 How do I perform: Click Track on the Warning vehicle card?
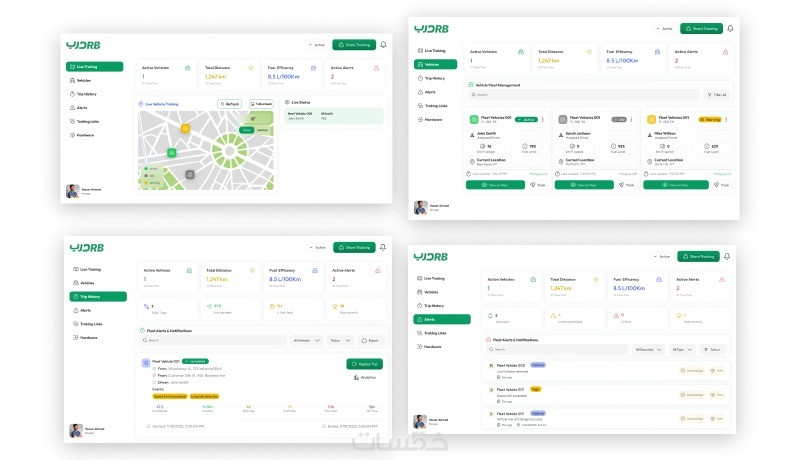coord(722,185)
